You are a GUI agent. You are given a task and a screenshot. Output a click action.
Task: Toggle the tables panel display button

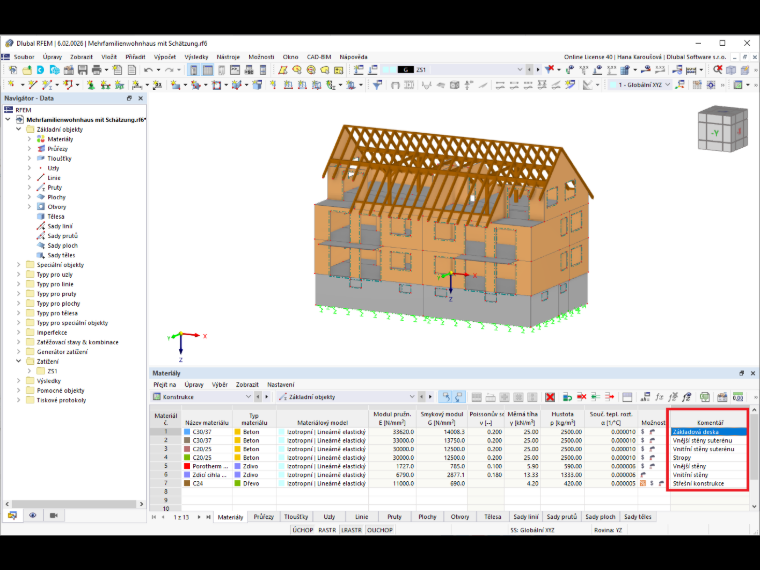tap(207, 70)
